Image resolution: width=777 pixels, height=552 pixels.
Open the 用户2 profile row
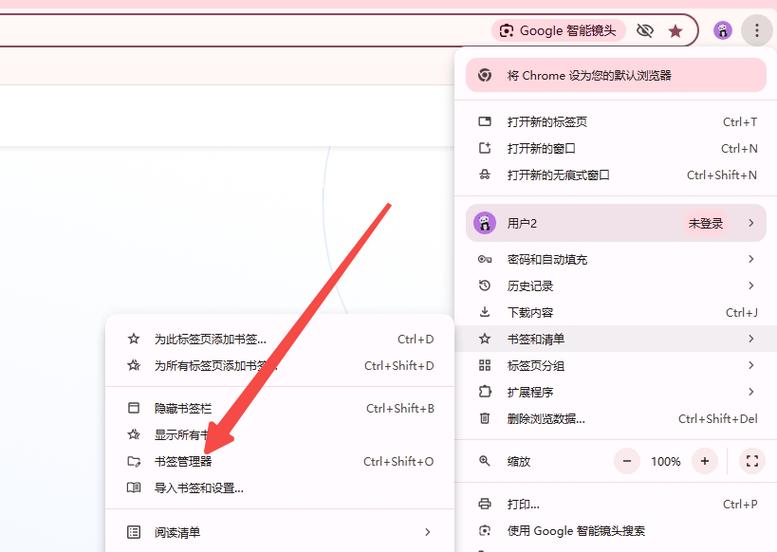(616, 223)
